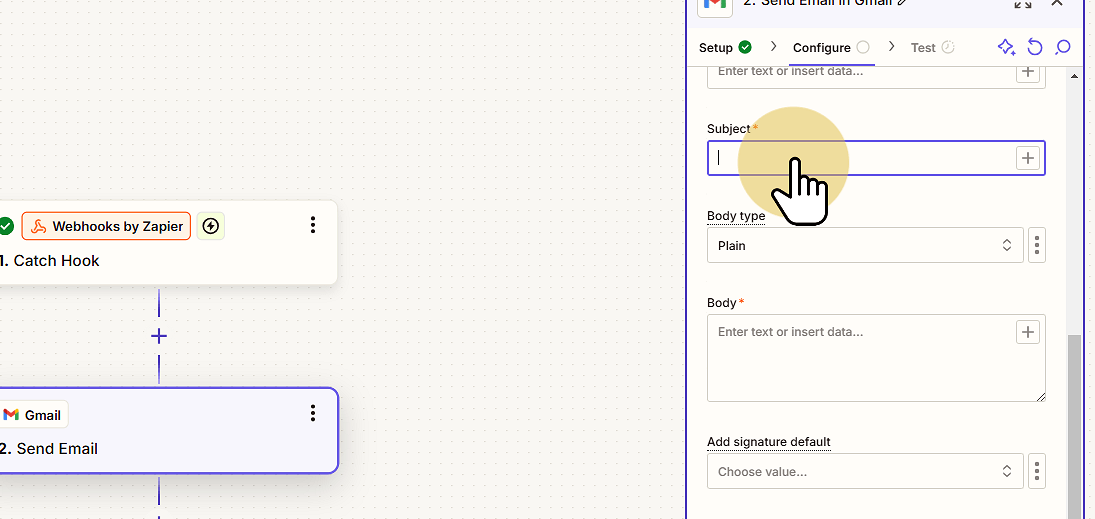Open options dots beside Add signature default
The image size is (1095, 519).
1037,472
